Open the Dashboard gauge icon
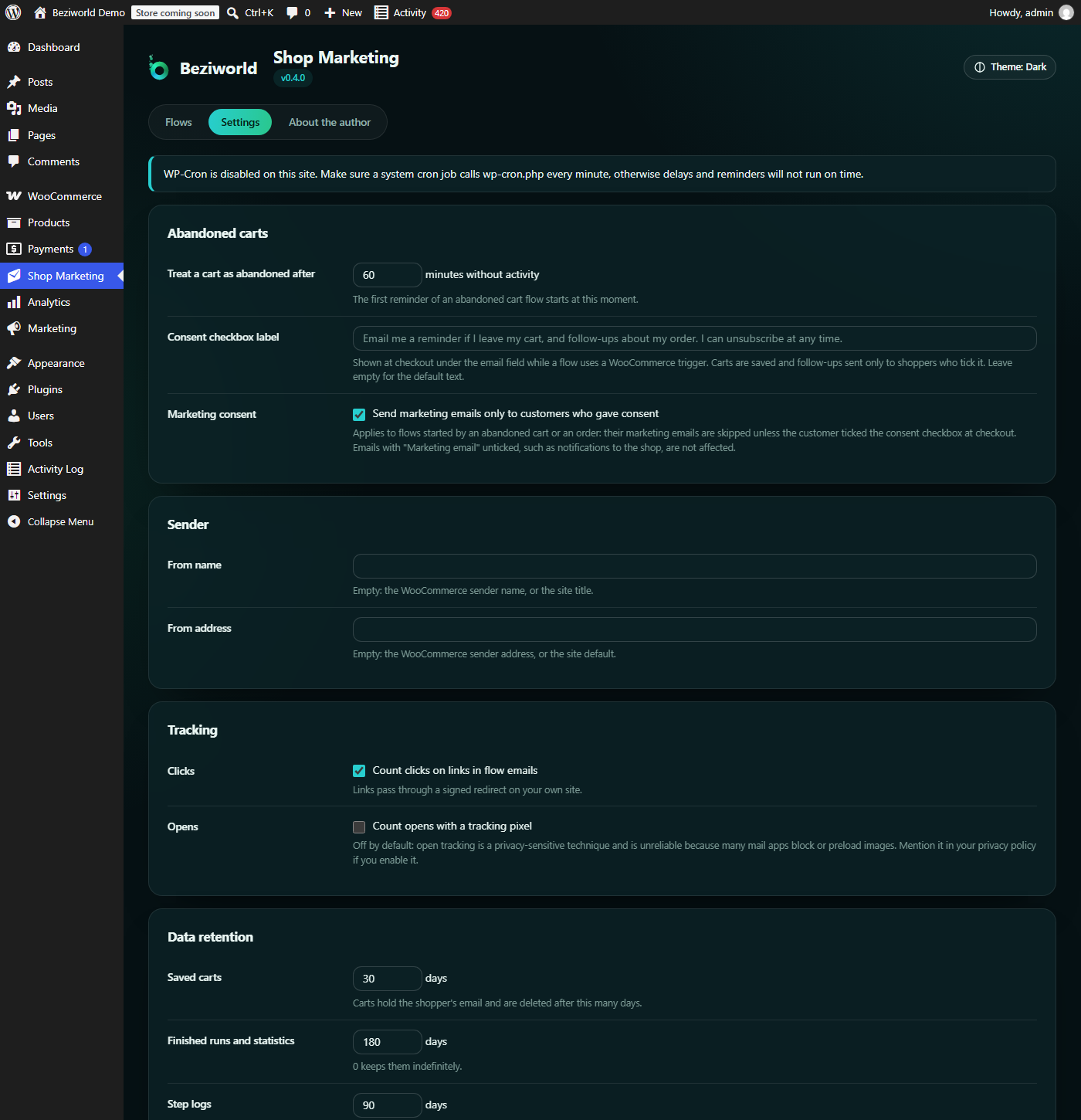This screenshot has height=1120, width=1081. pyautogui.click(x=14, y=47)
